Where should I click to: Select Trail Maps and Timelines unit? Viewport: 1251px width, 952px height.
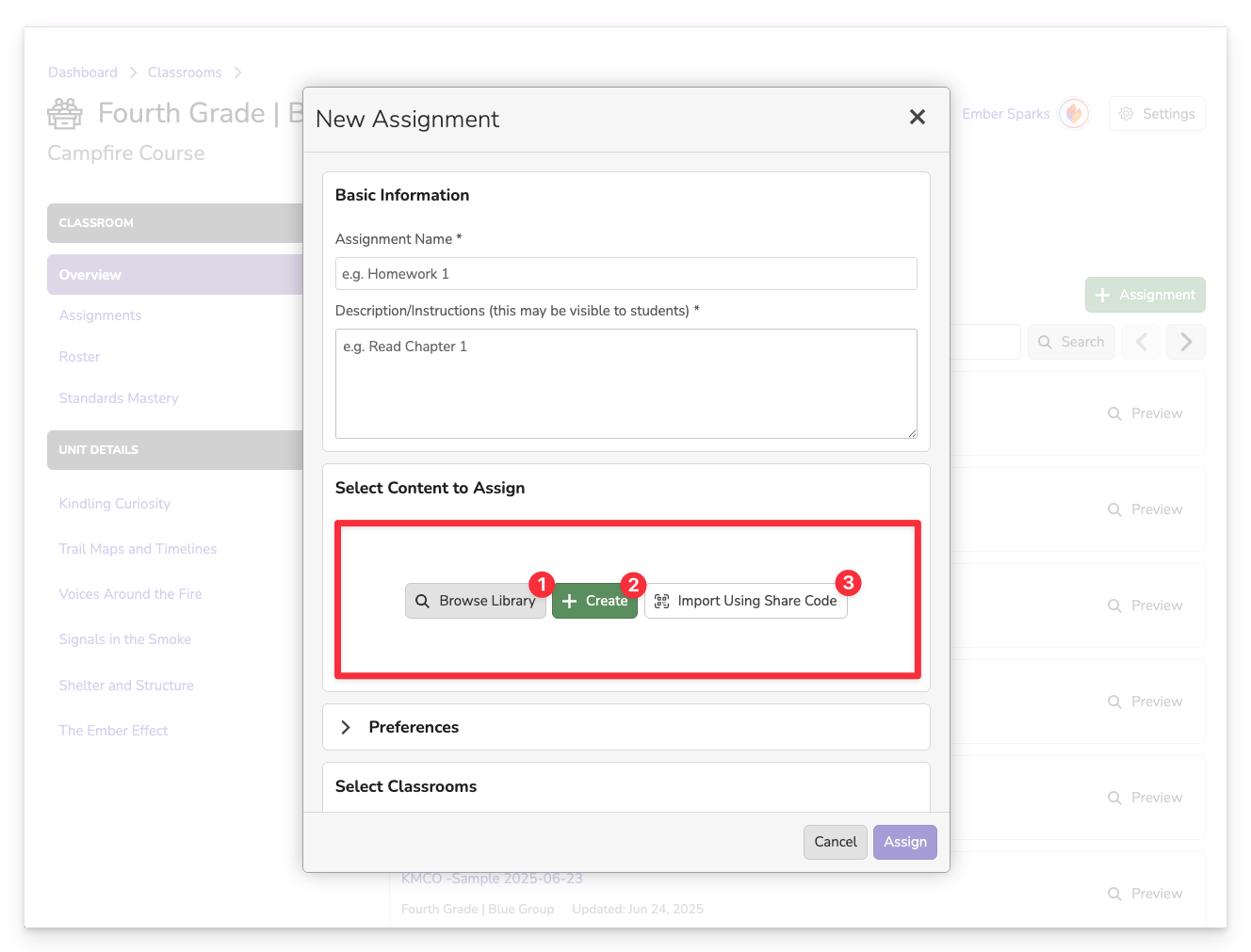[x=138, y=549]
